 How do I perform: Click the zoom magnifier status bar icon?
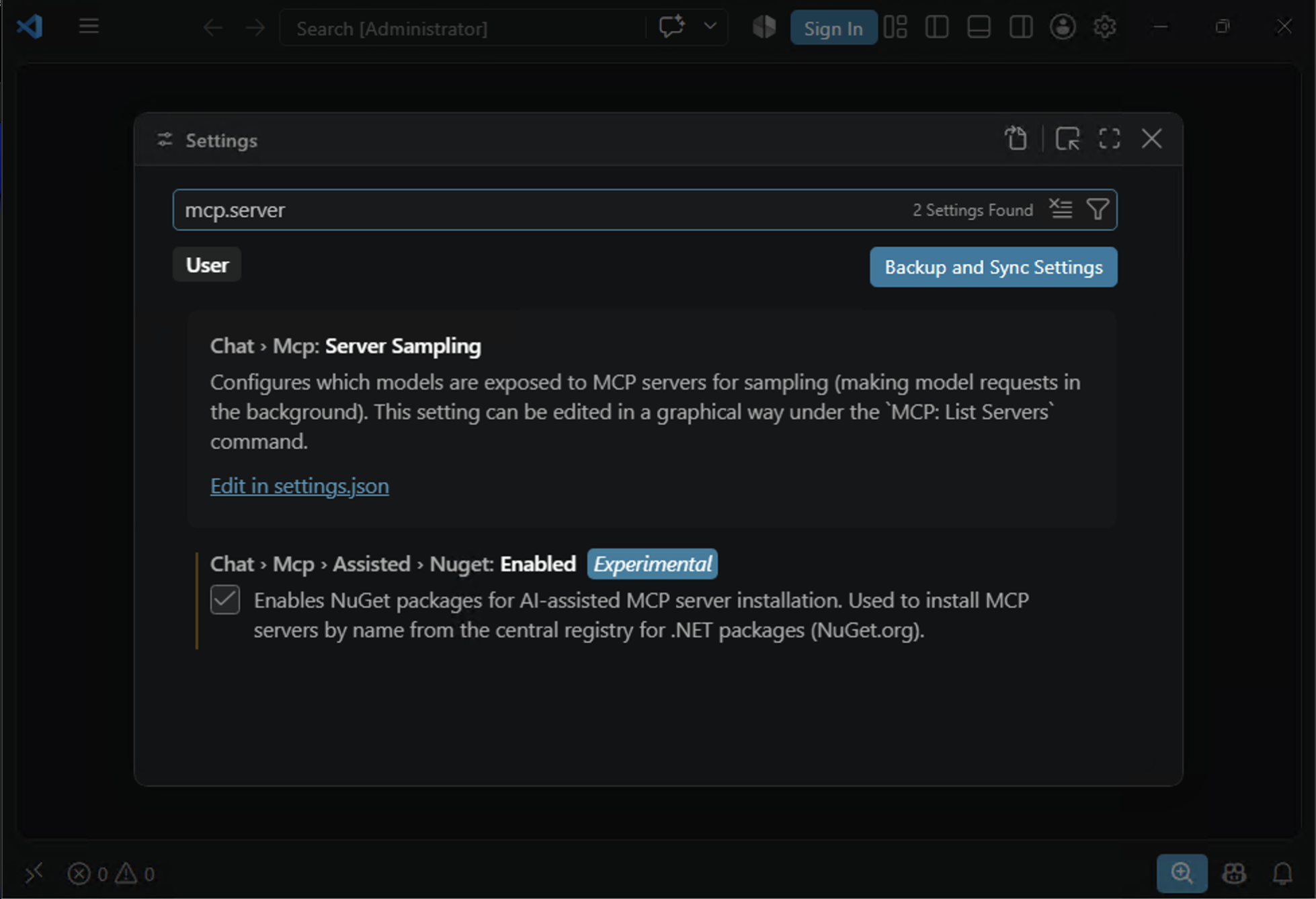1182,873
